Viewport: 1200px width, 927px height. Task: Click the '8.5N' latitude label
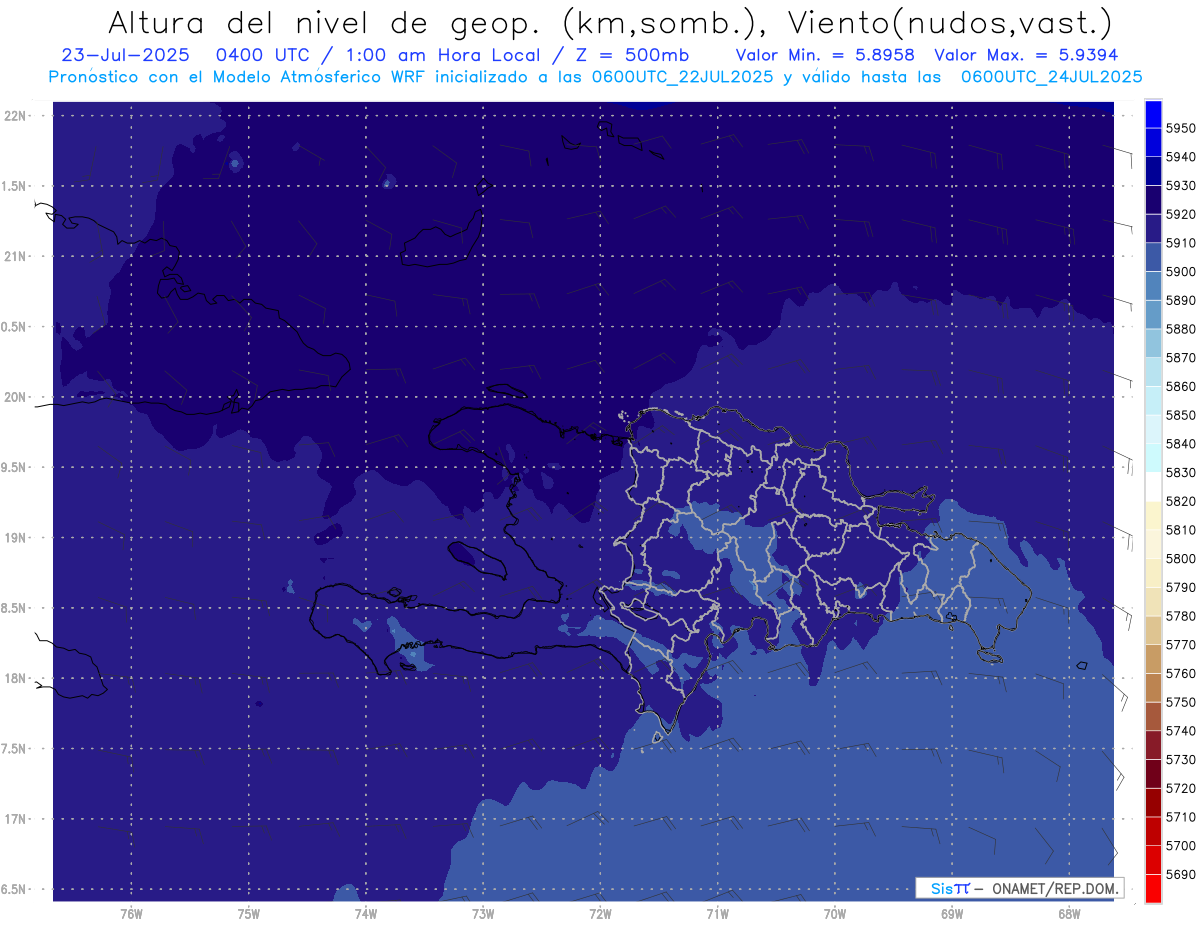pos(14,609)
